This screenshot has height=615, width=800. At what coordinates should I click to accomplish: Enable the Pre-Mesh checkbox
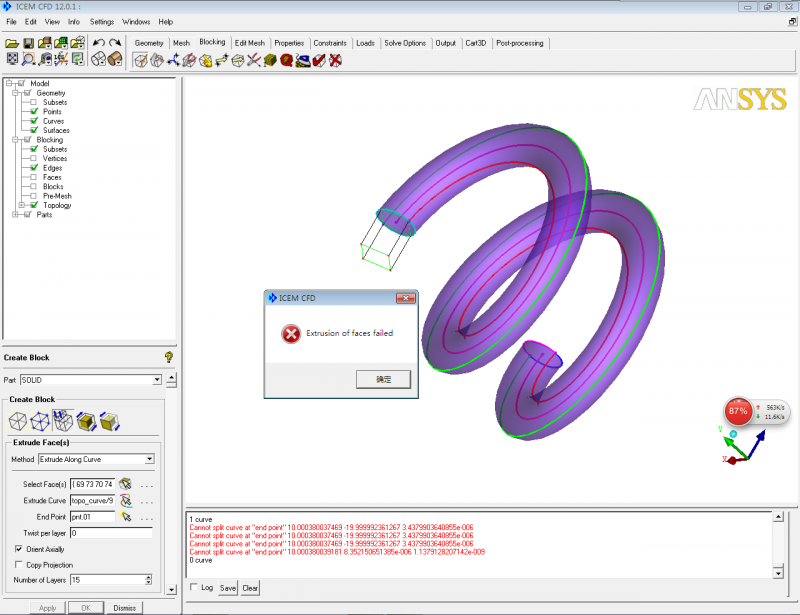(34, 195)
